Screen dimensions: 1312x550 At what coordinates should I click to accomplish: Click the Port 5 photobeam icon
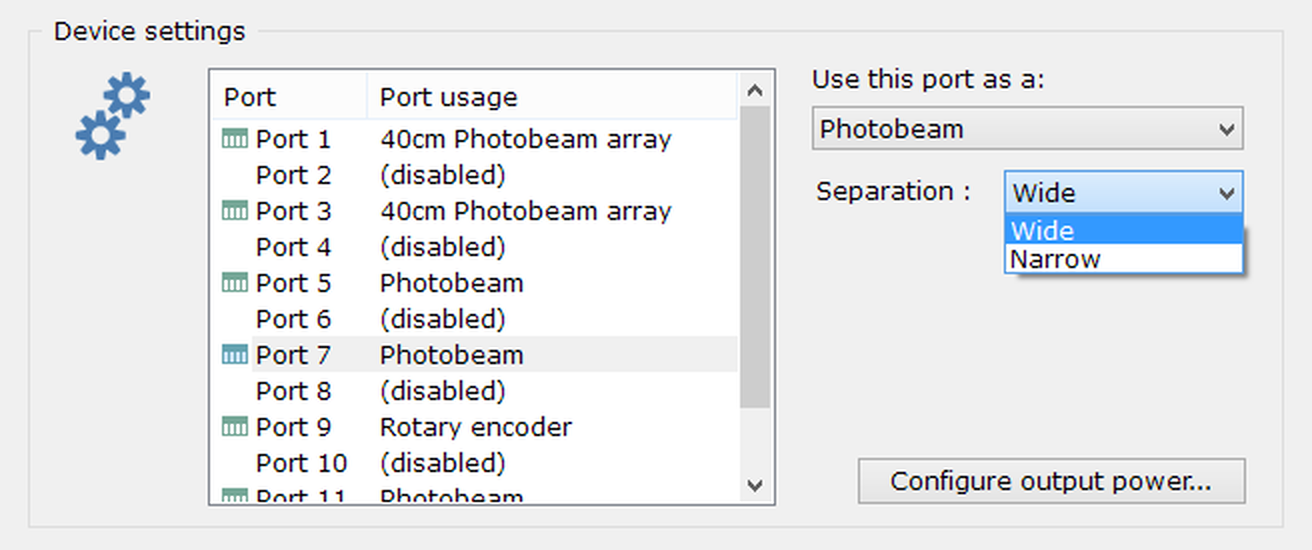pyautogui.click(x=234, y=284)
